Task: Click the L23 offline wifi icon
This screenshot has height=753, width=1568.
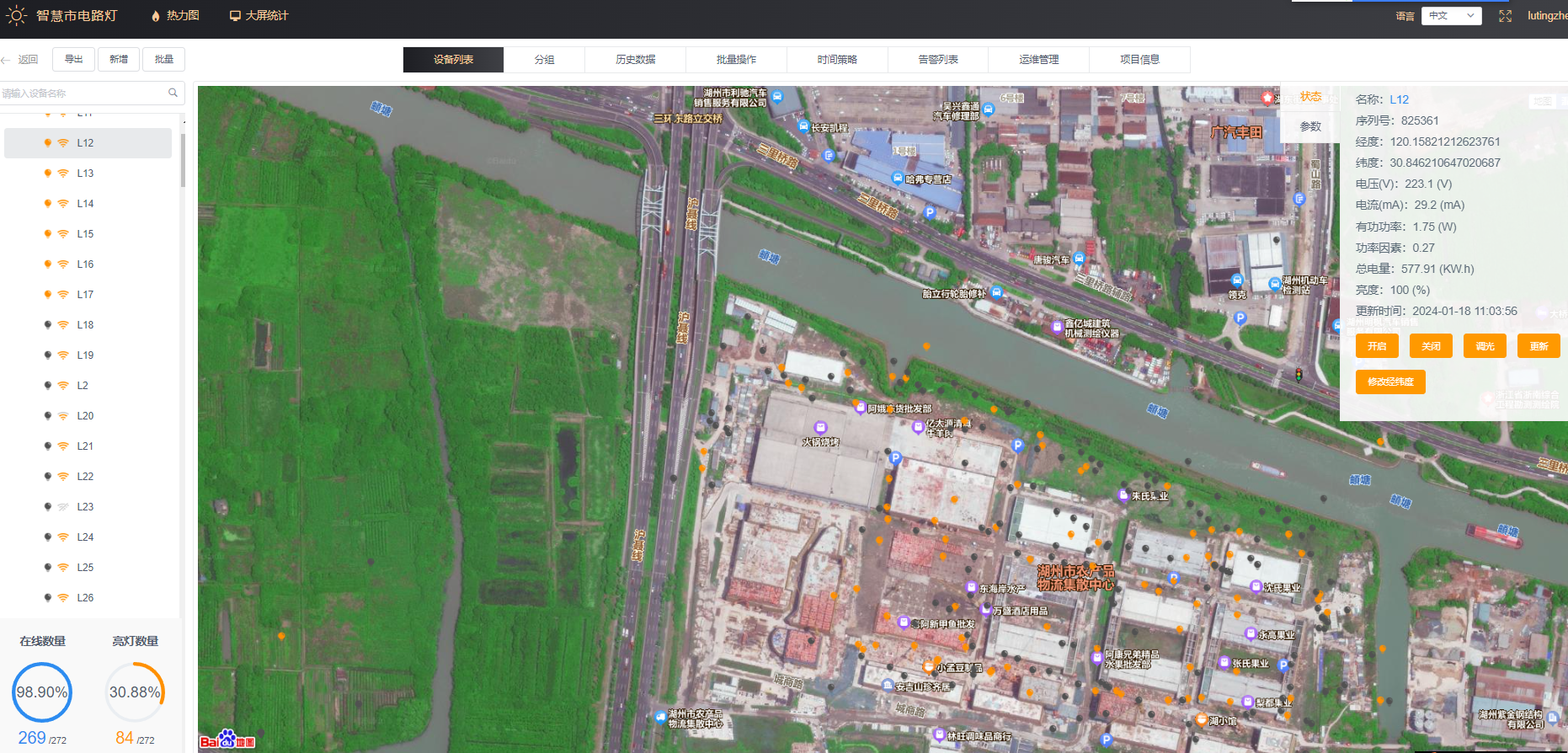Action: [x=63, y=507]
